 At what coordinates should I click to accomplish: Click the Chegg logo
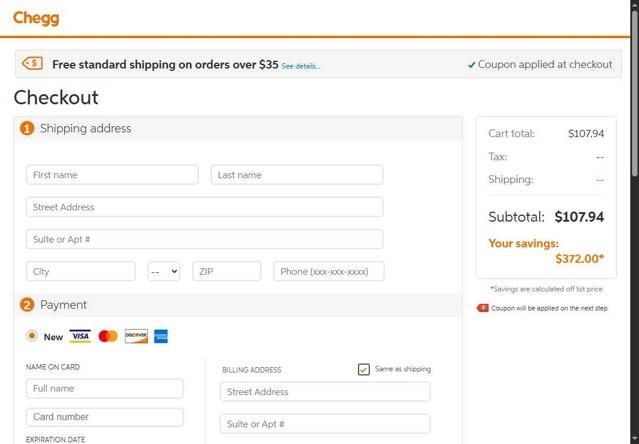coord(36,18)
